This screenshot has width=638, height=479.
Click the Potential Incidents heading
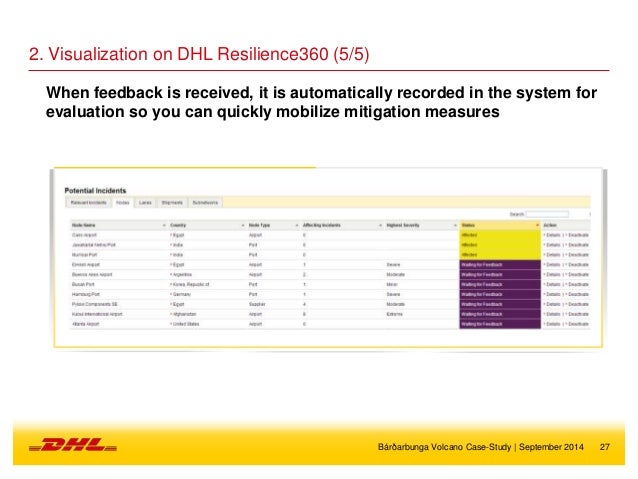[95, 190]
